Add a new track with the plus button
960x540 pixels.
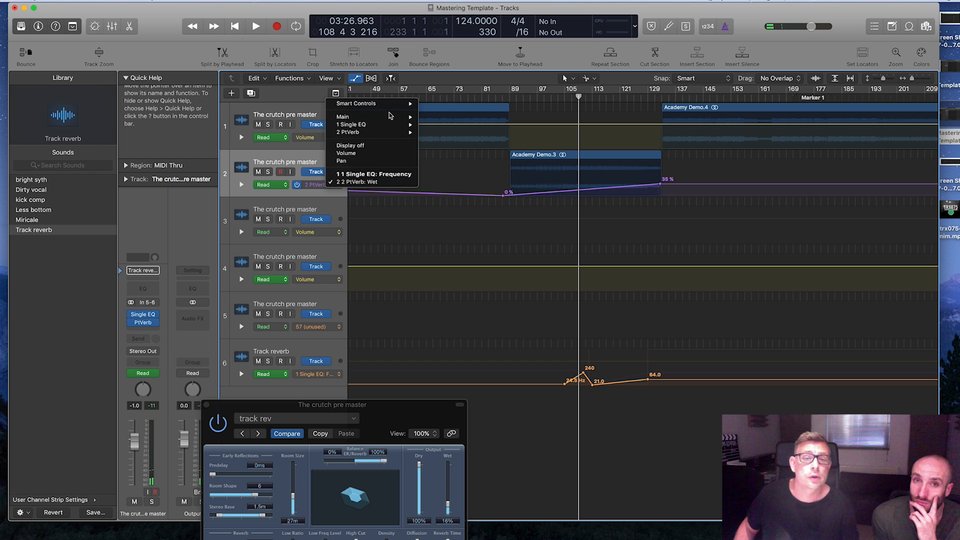pos(231,93)
